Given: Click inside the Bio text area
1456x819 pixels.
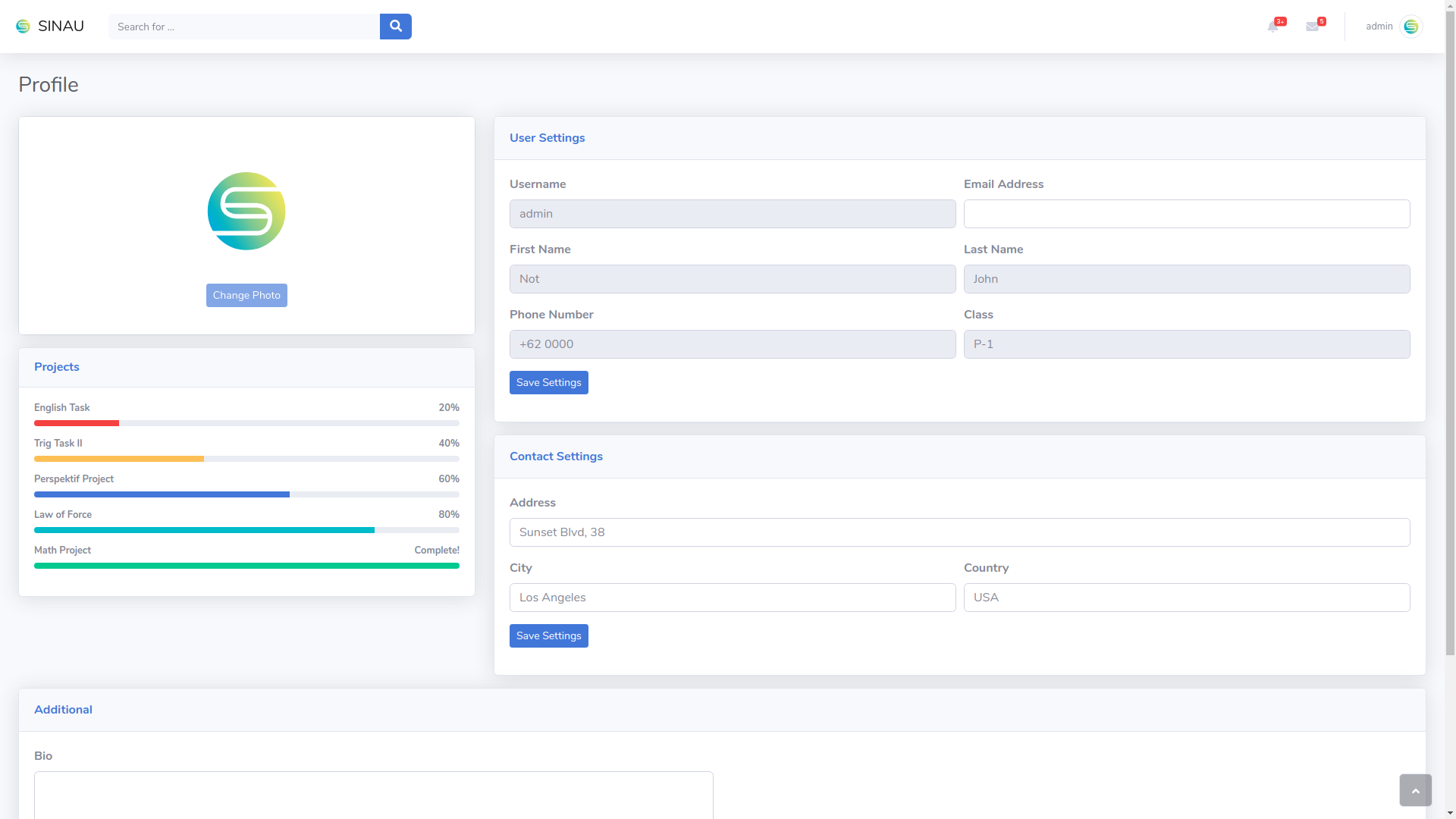Looking at the screenshot, I should tap(373, 795).
